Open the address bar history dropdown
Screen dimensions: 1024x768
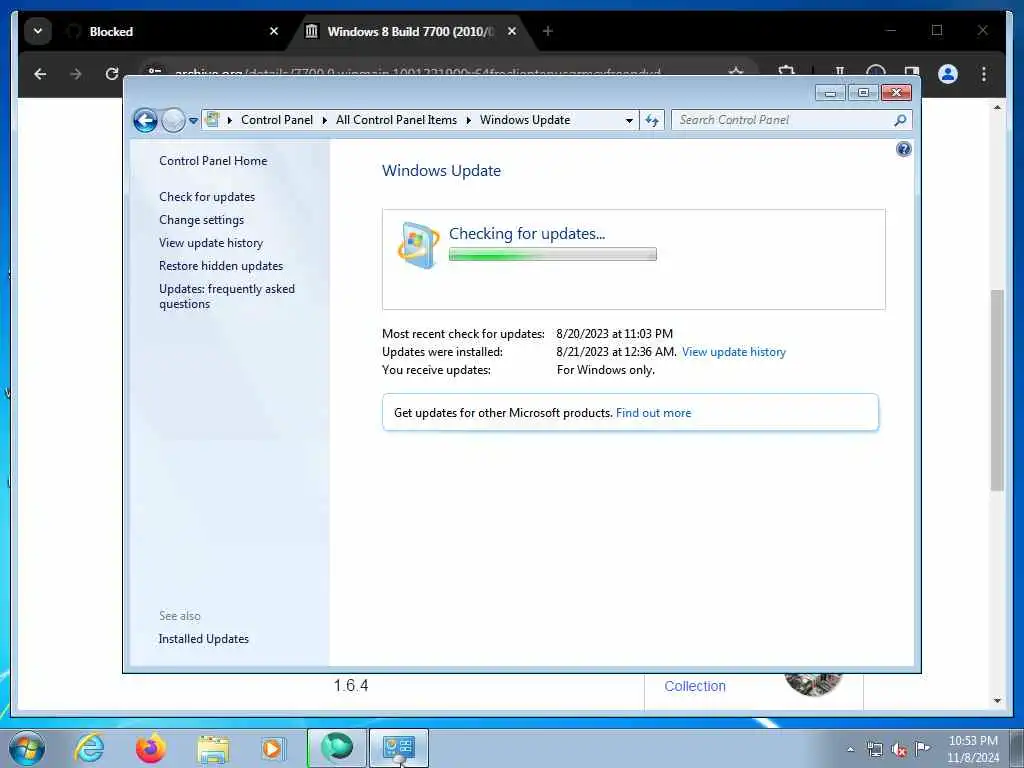point(629,121)
